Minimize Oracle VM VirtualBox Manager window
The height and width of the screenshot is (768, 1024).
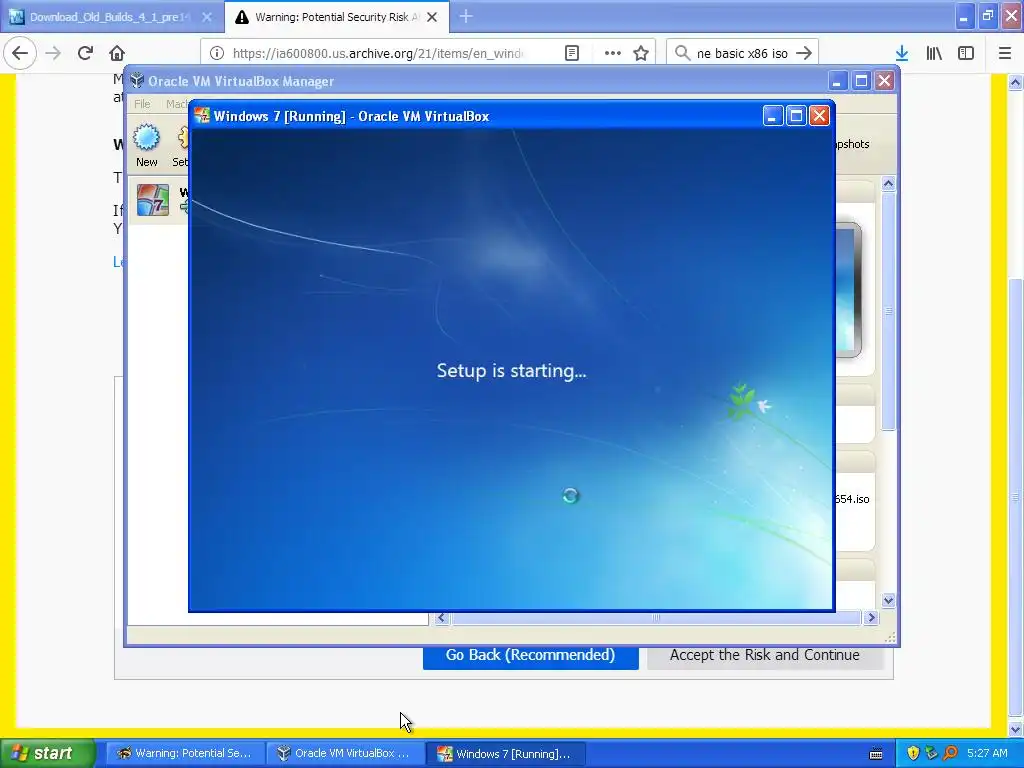[x=837, y=81]
